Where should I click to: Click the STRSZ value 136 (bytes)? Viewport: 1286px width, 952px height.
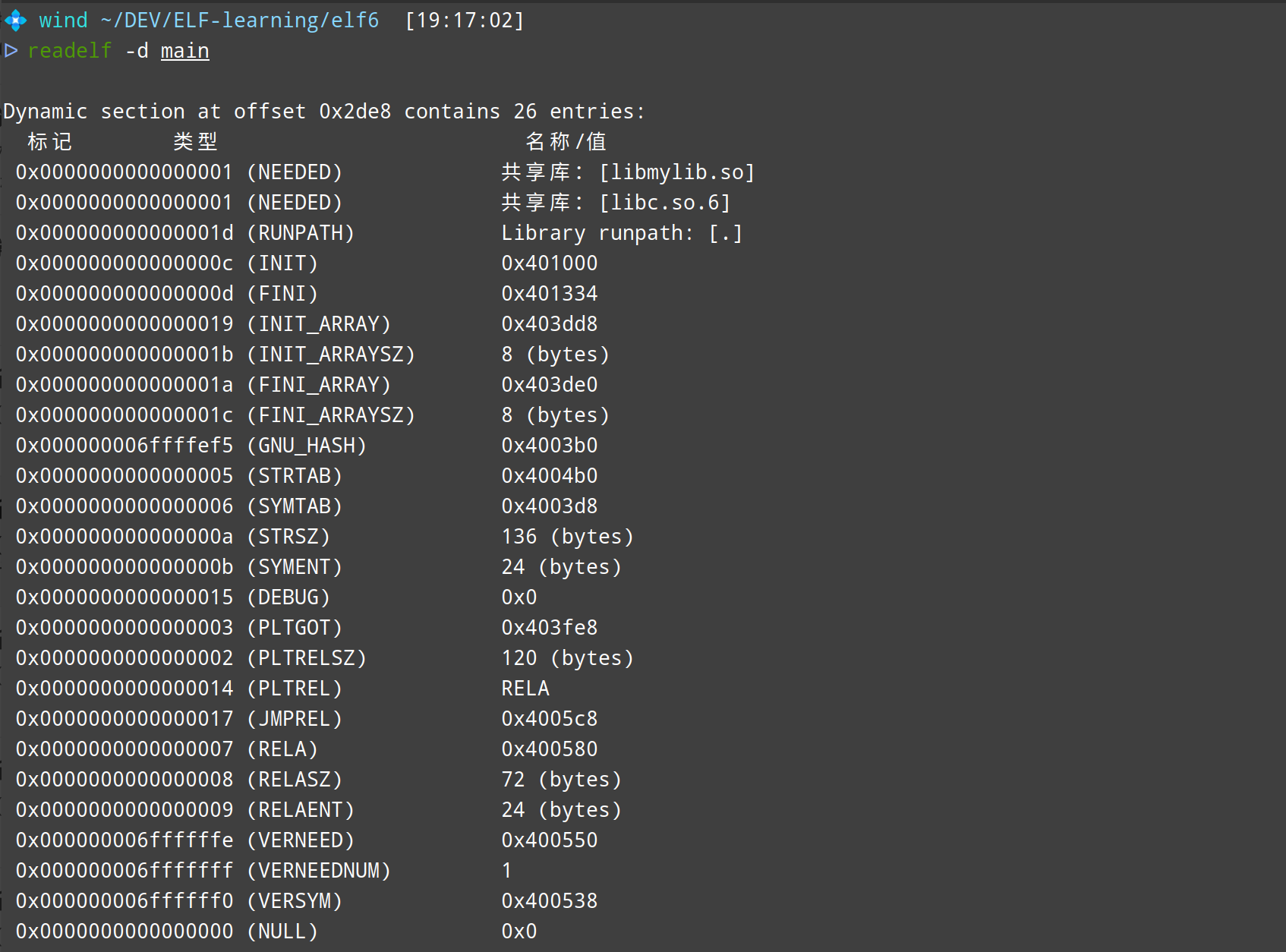pyautogui.click(x=567, y=537)
